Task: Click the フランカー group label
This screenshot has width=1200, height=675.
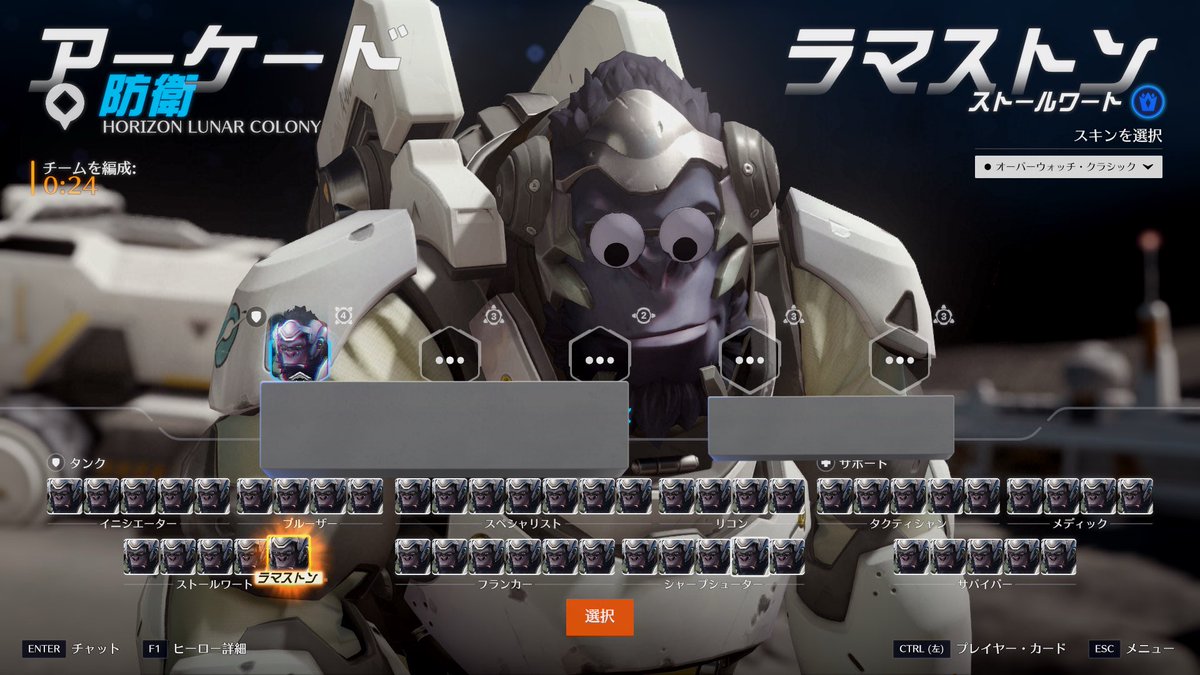Action: (505, 583)
